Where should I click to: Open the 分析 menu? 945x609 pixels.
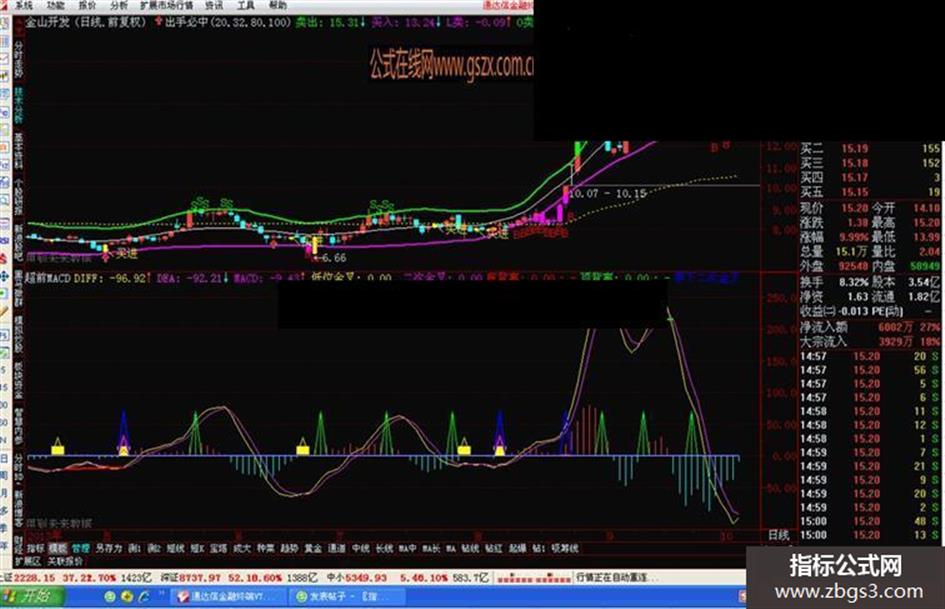click(x=119, y=5)
